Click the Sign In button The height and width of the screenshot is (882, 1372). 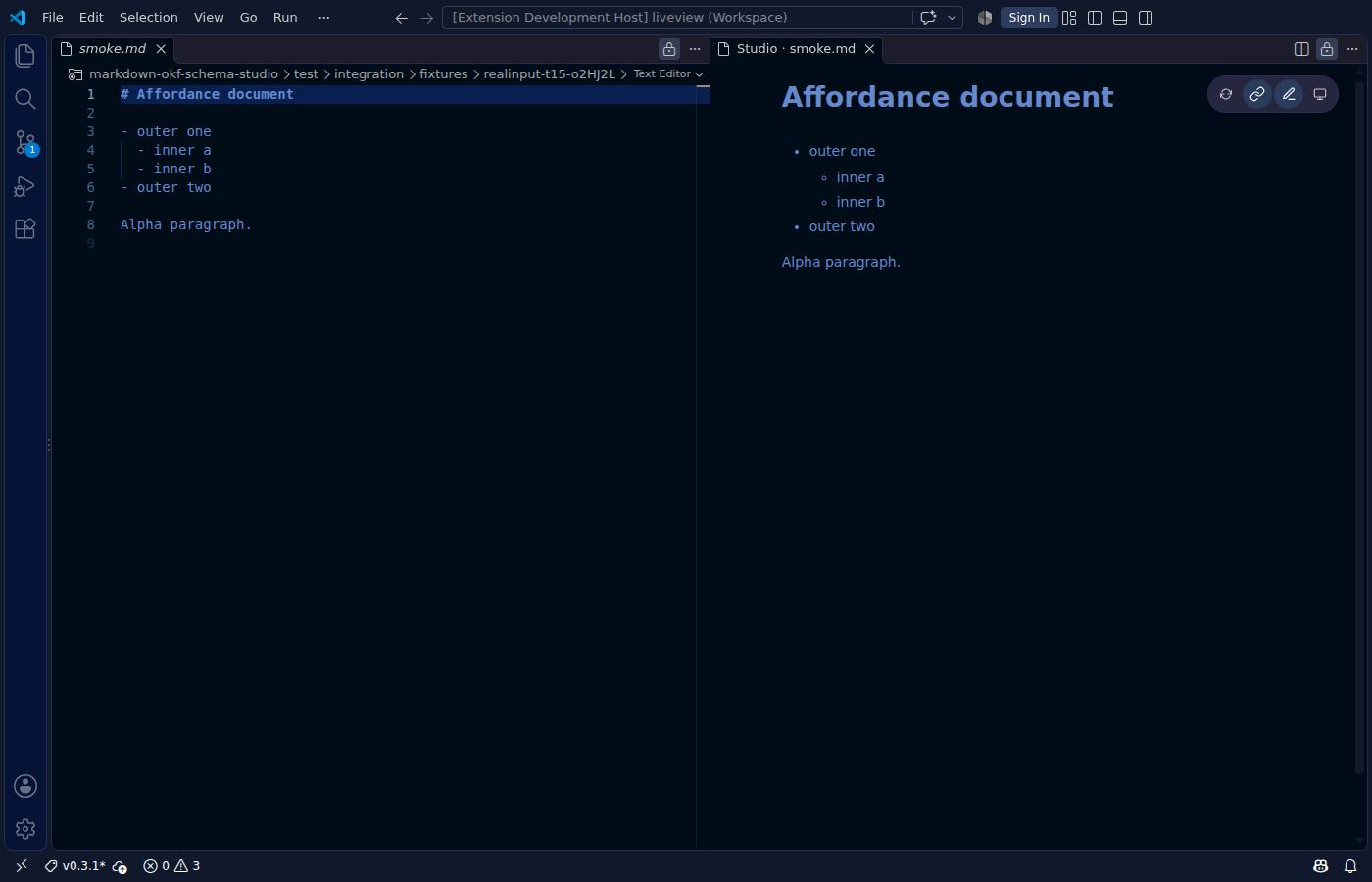click(1029, 18)
